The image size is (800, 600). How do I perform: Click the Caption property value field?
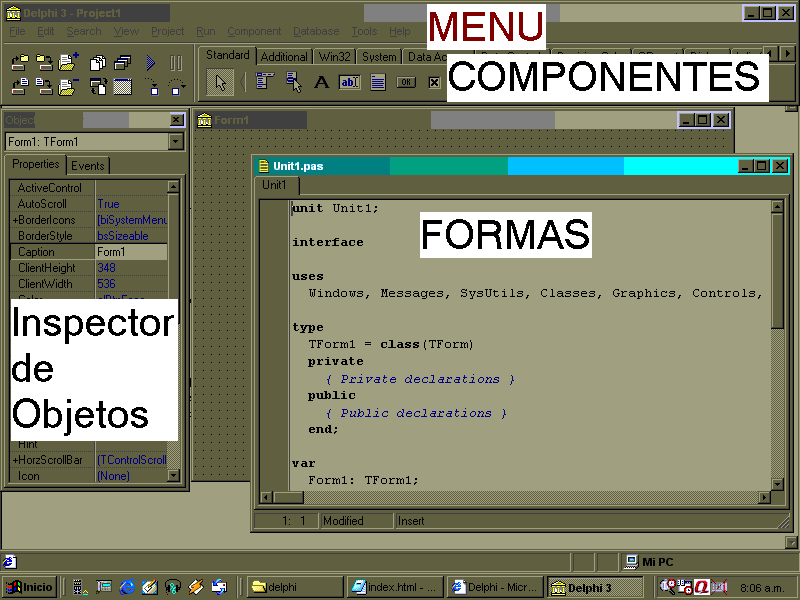click(131, 252)
